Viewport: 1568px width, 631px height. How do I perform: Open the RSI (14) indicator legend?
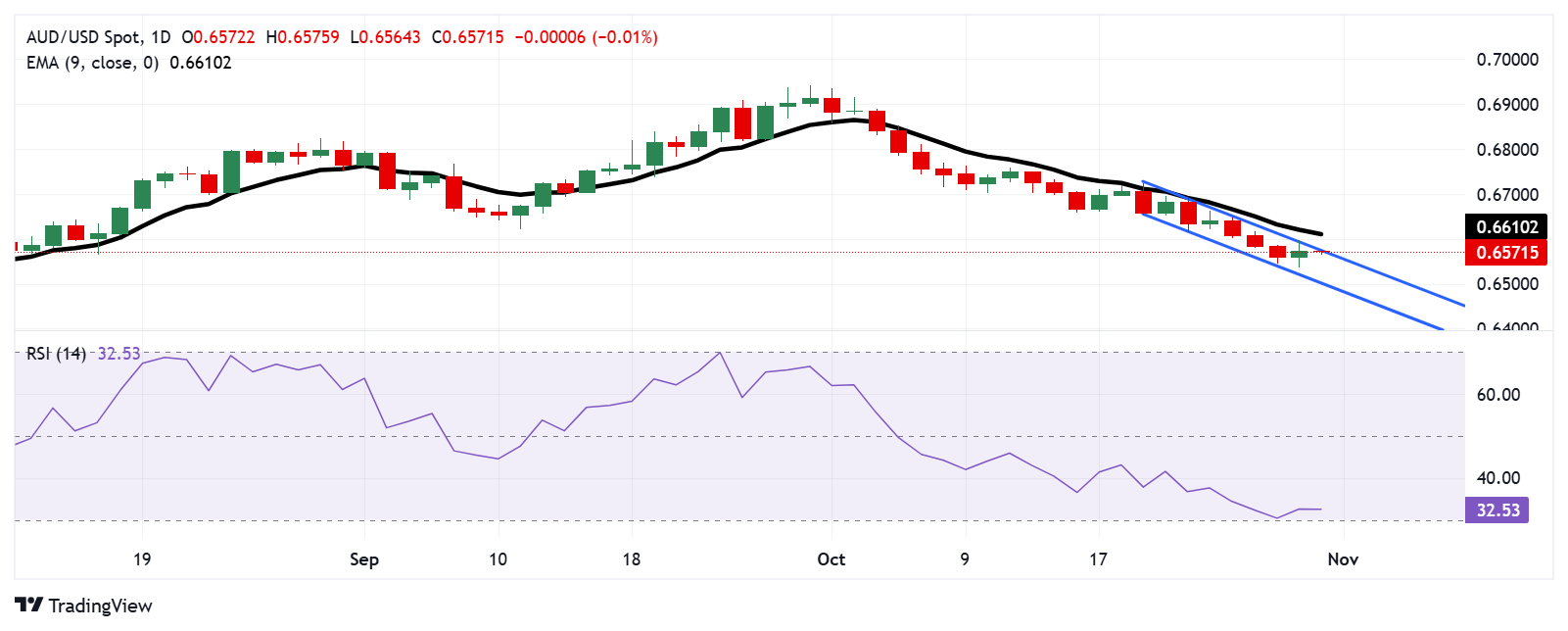56,354
